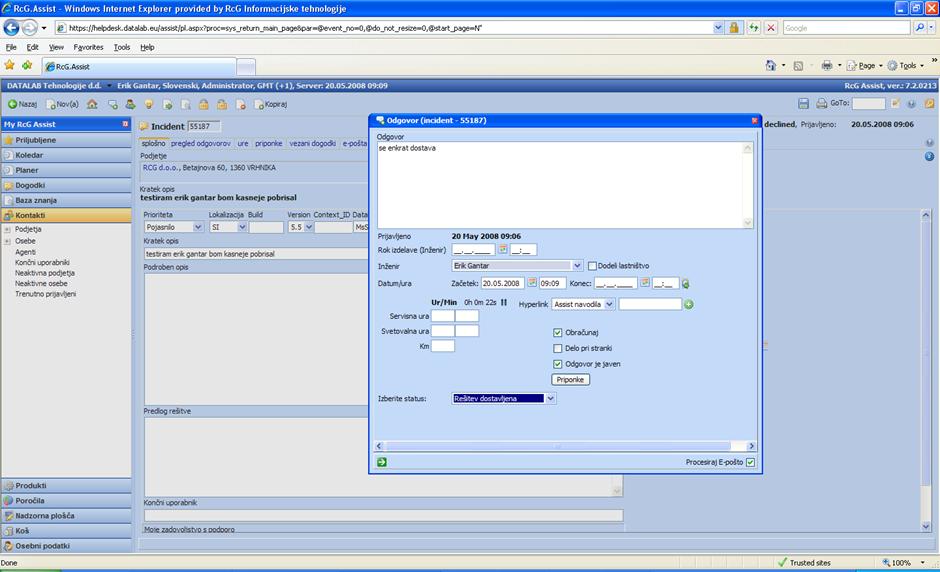Pause the Ur/Min timer
940x572 pixels.
504,302
